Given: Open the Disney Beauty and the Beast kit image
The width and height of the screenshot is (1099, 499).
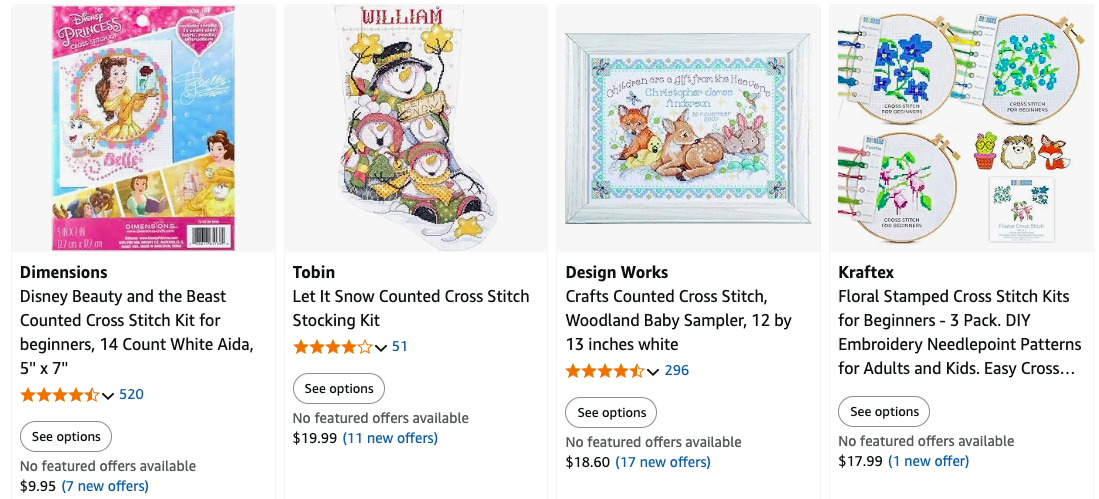Looking at the screenshot, I should tap(142, 128).
